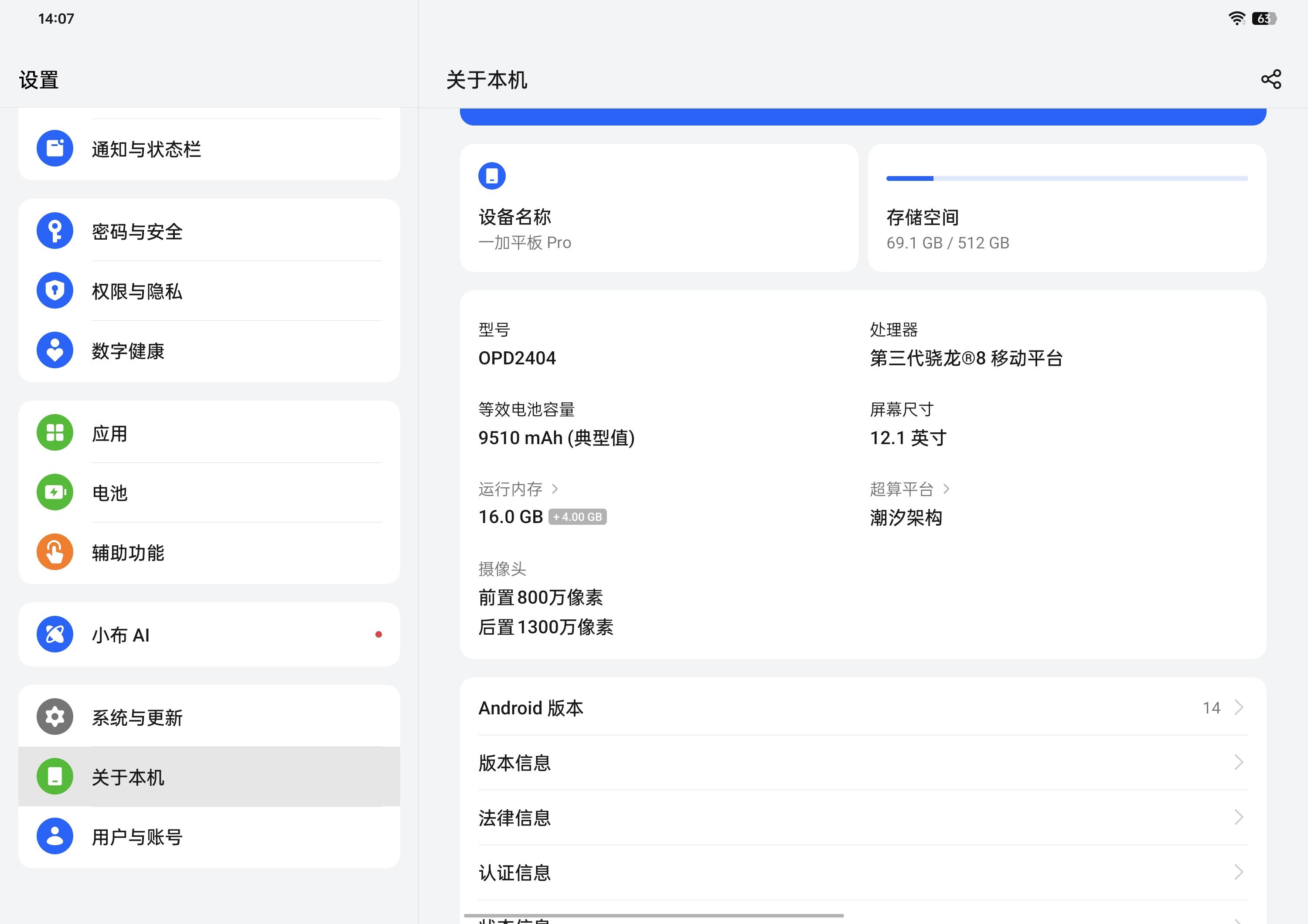Tap the 数字健康 heart icon
The width and height of the screenshot is (1308, 924).
[54, 350]
